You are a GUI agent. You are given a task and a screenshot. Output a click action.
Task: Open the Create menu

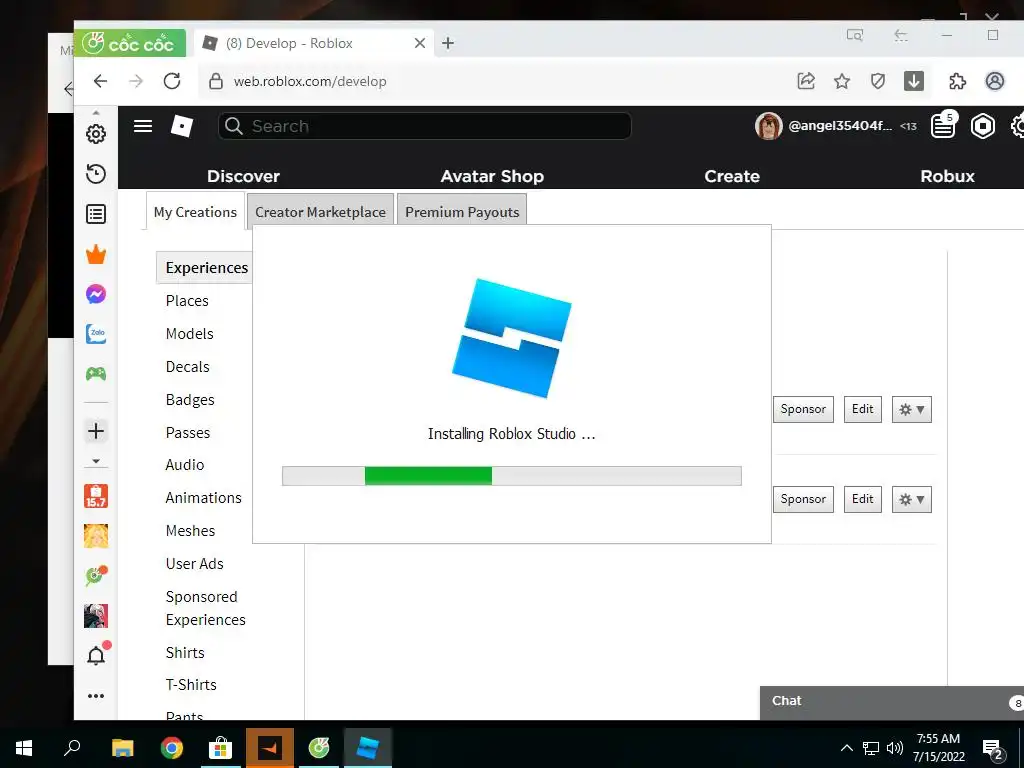tap(732, 176)
